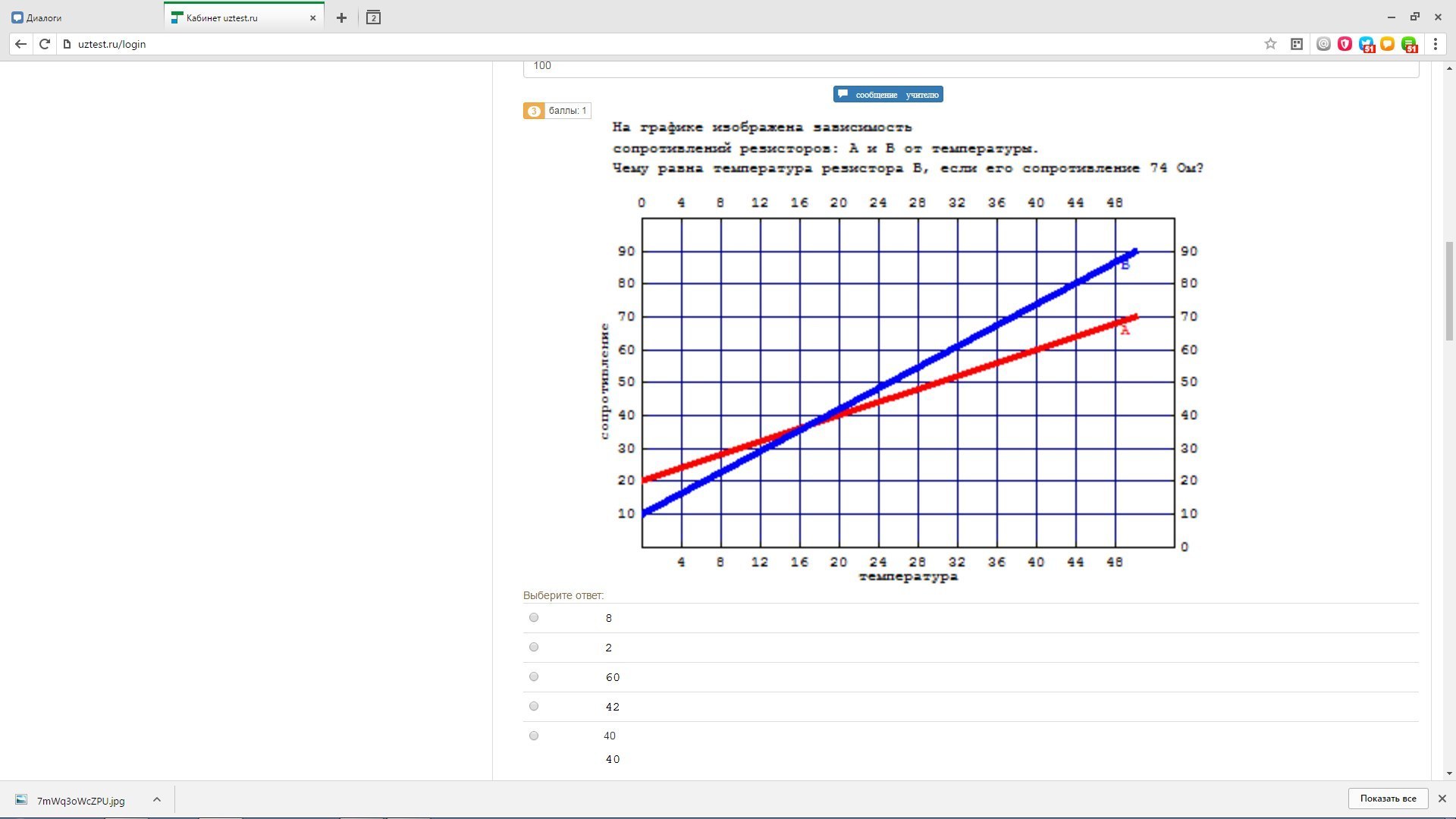Screen dimensions: 1456x819
Task: Switch to the Диалоги tab
Action: point(44,17)
